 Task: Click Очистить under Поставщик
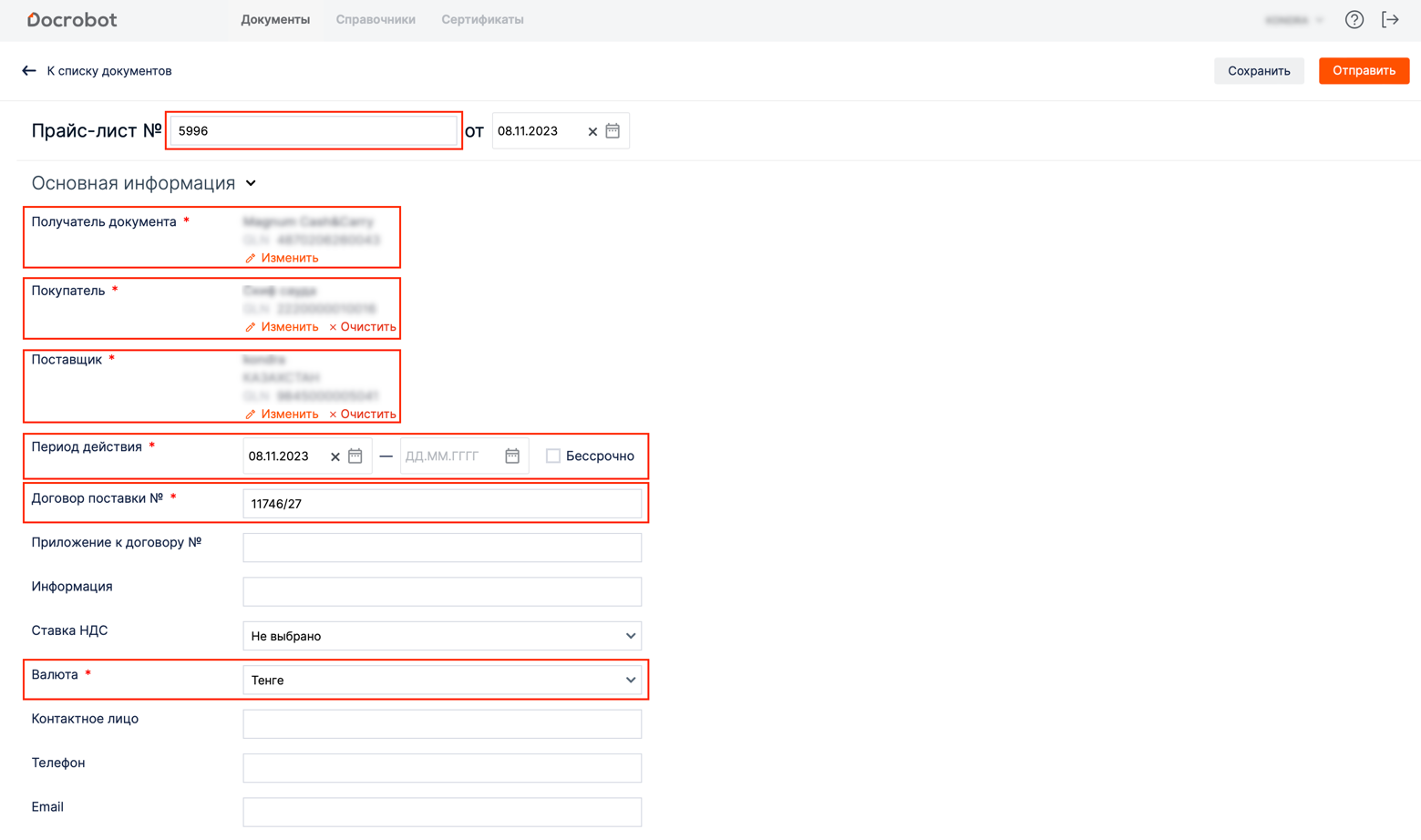(x=363, y=415)
